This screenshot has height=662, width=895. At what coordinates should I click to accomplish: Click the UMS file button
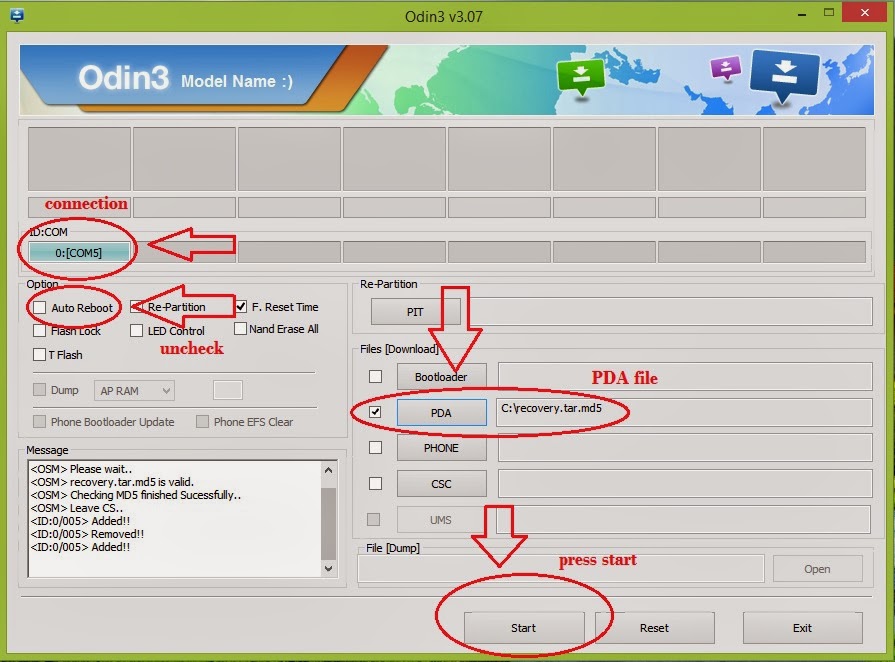click(x=441, y=520)
